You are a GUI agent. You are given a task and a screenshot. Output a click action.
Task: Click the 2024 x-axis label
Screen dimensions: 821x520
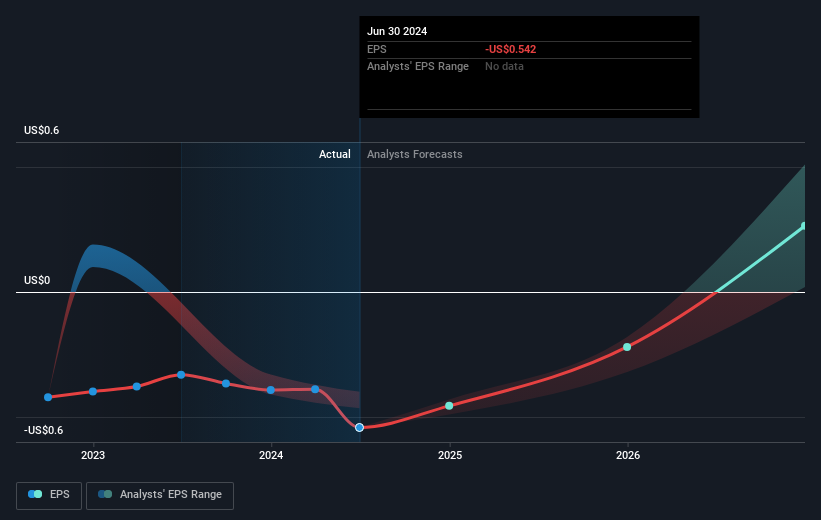(x=271, y=455)
